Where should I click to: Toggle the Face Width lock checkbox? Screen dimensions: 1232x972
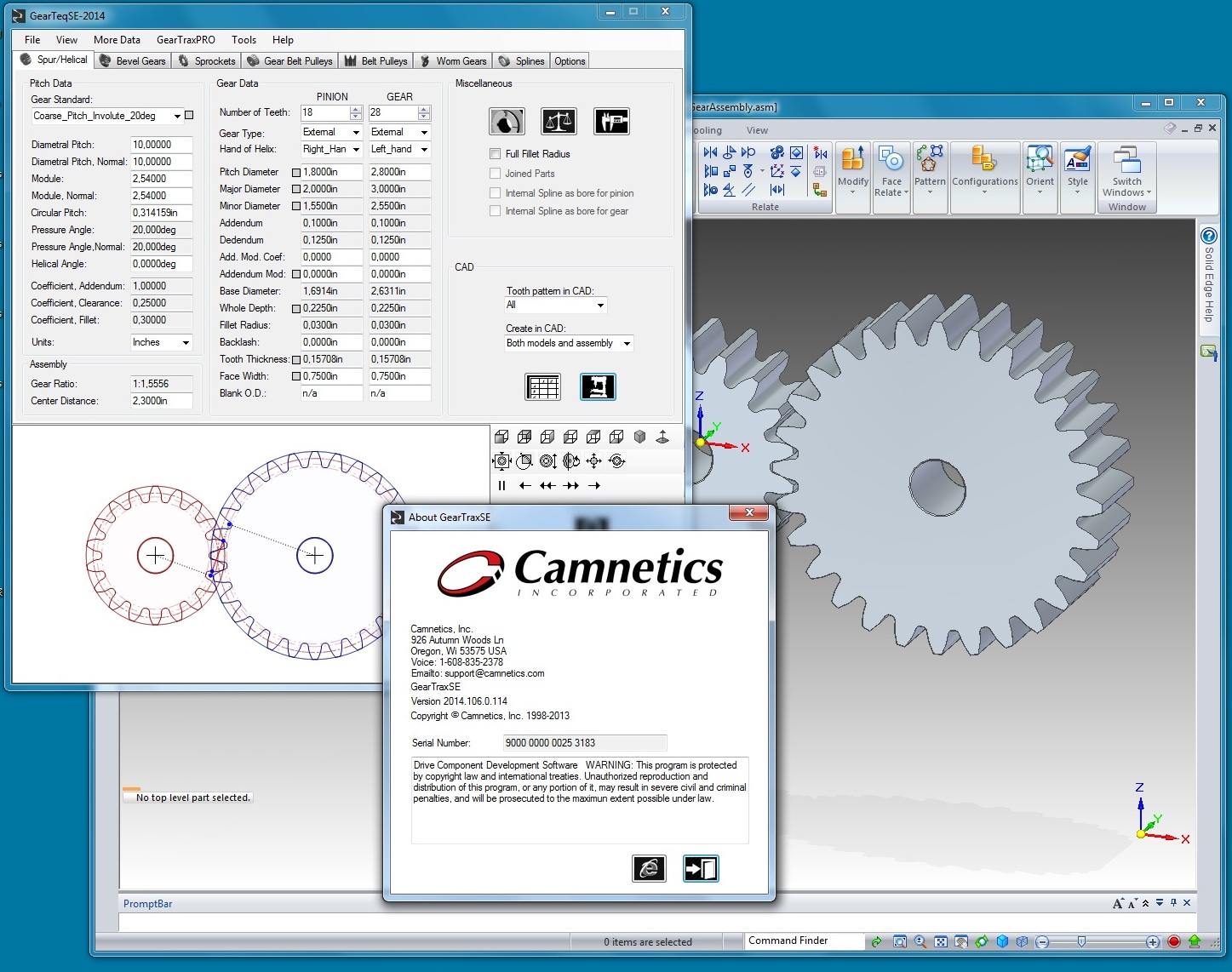click(296, 376)
